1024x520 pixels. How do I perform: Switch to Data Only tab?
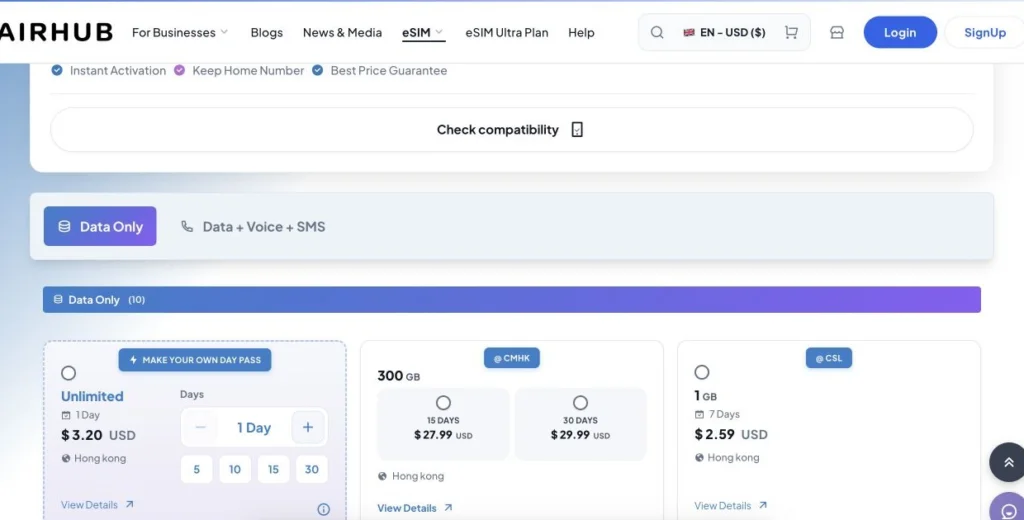100,226
